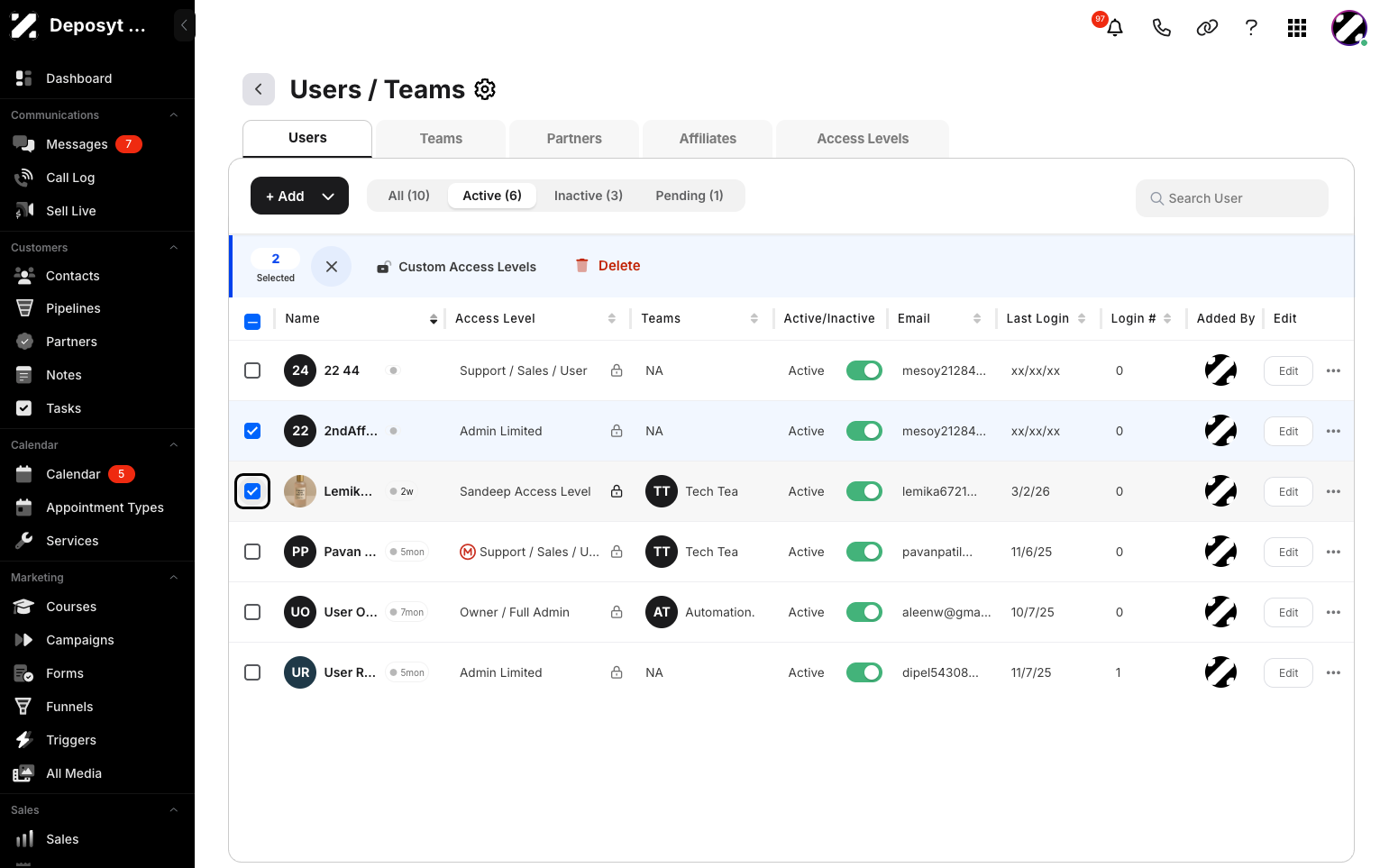The height and width of the screenshot is (868, 1389).
Task: Open the quick links chain icon
Action: coord(1207,28)
